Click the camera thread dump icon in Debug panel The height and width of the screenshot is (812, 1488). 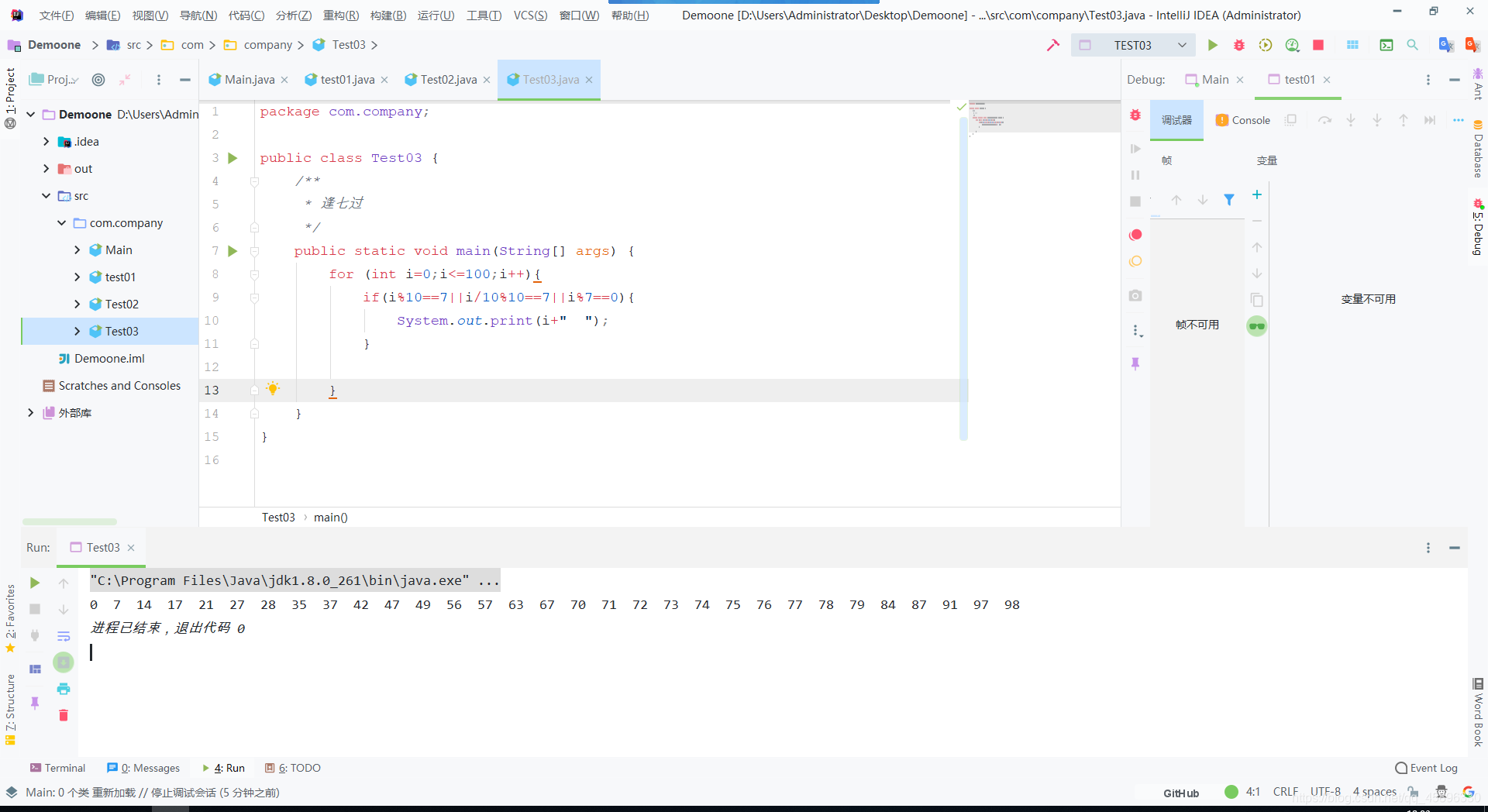tap(1135, 295)
